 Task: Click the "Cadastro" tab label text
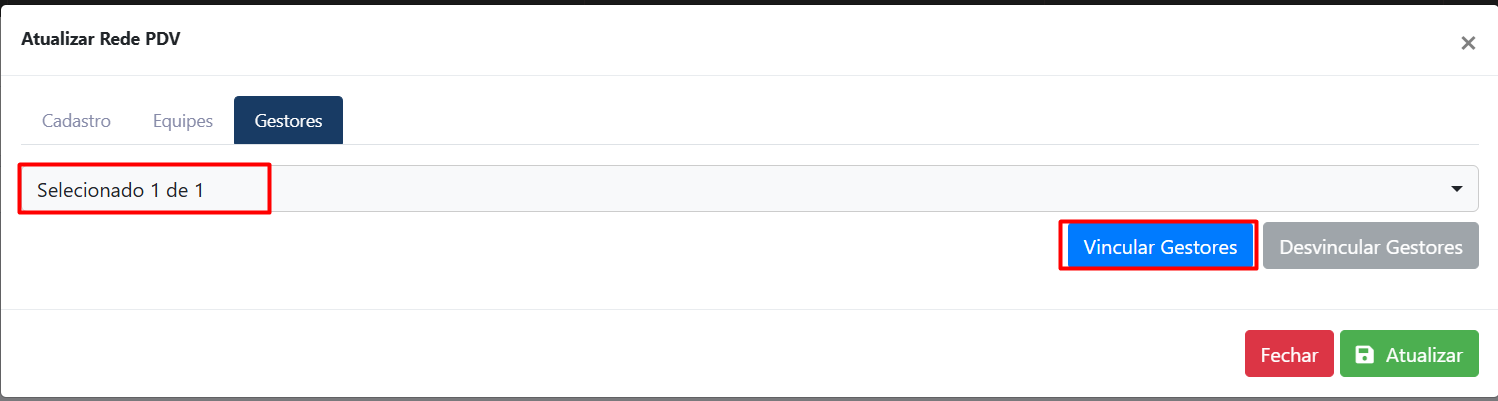76,121
